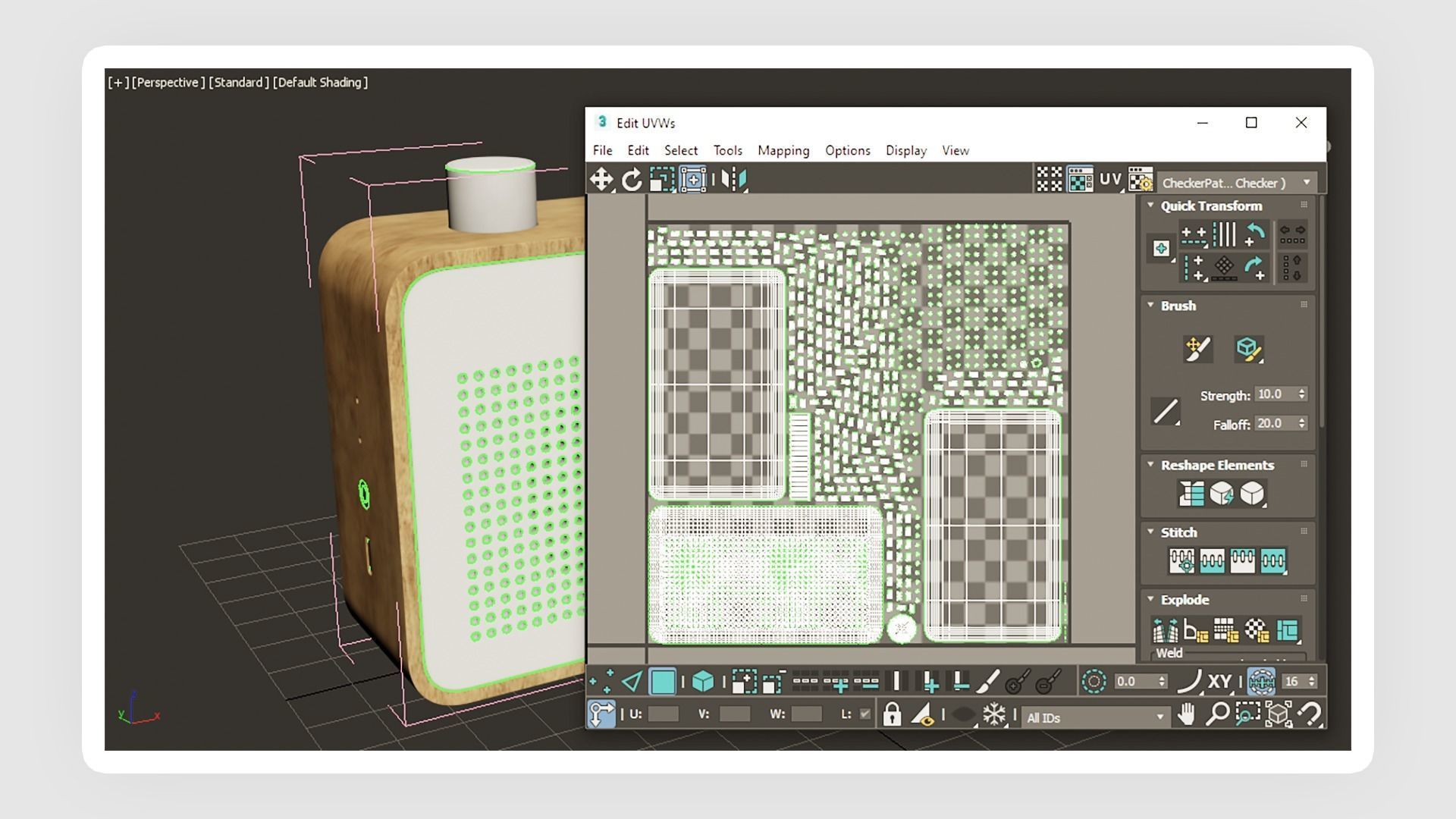This screenshot has height=819, width=1456.
Task: Activate Polygon sub-object selection mode
Action: (663, 682)
